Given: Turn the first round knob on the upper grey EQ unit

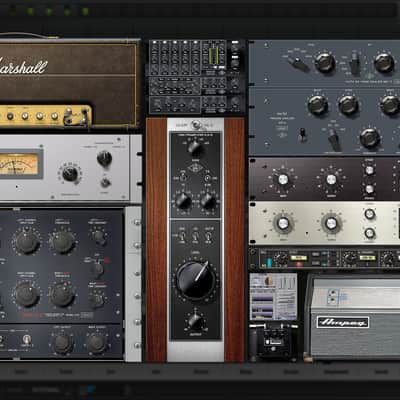Looking at the screenshot, I should click(325, 63).
